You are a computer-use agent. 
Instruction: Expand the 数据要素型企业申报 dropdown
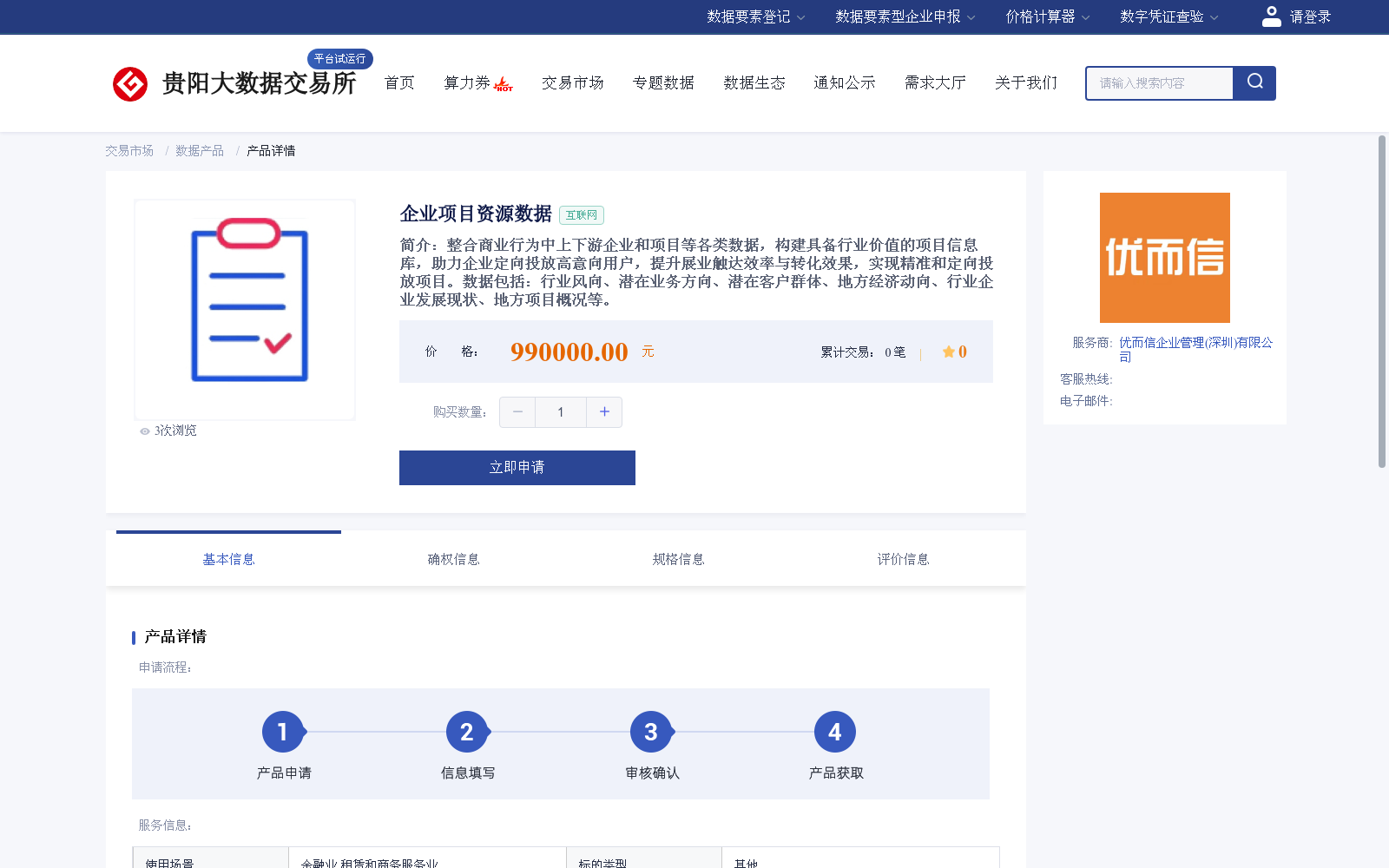pos(905,16)
